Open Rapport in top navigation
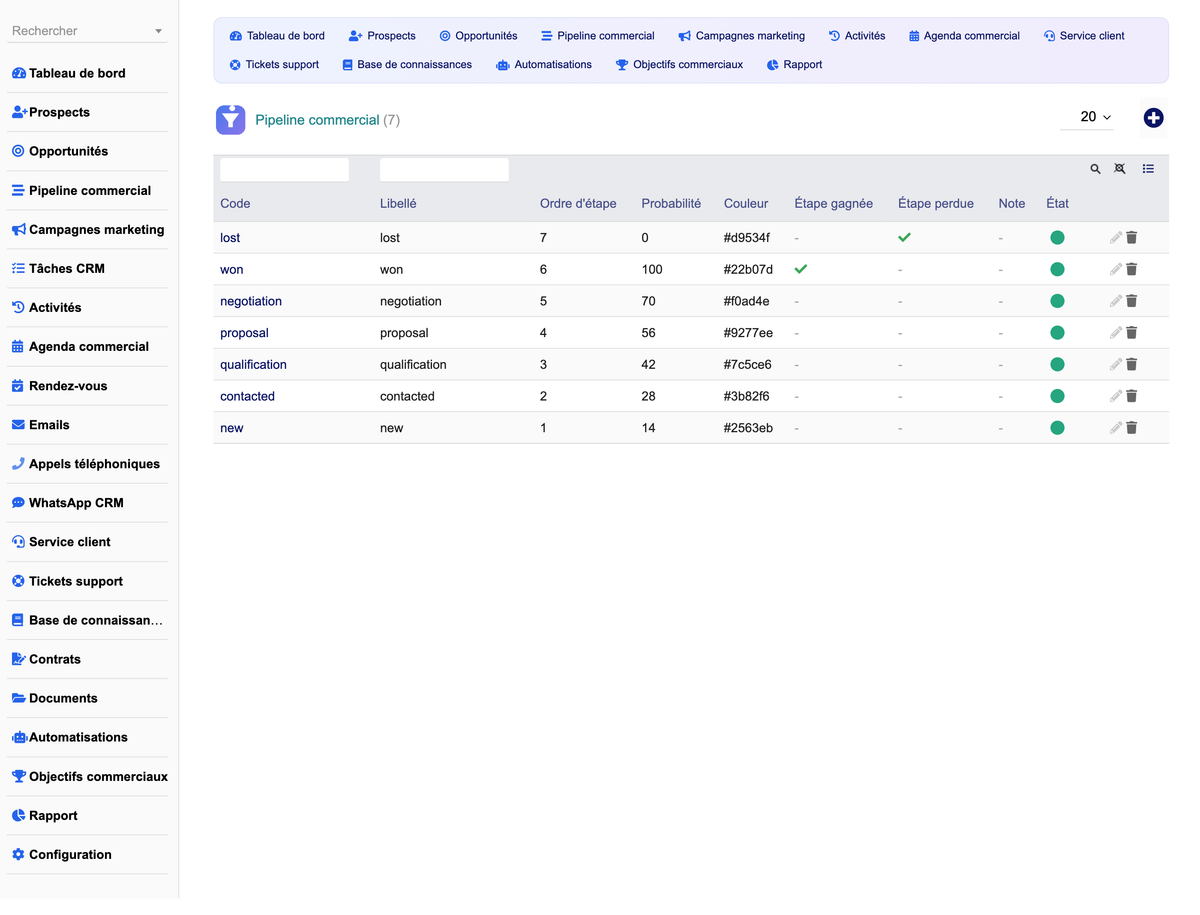Viewport: 1200px width, 915px height. click(x=794, y=65)
